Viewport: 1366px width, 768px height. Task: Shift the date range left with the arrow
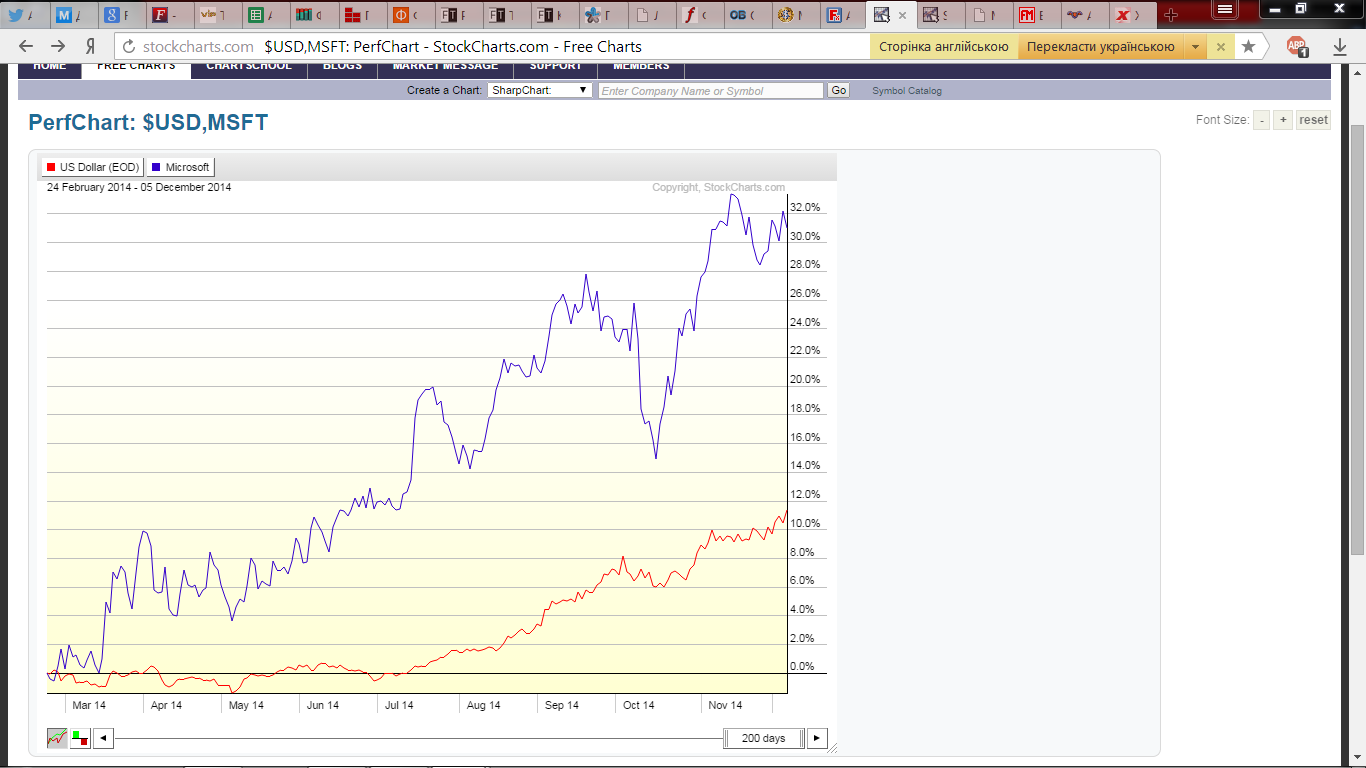coord(104,738)
